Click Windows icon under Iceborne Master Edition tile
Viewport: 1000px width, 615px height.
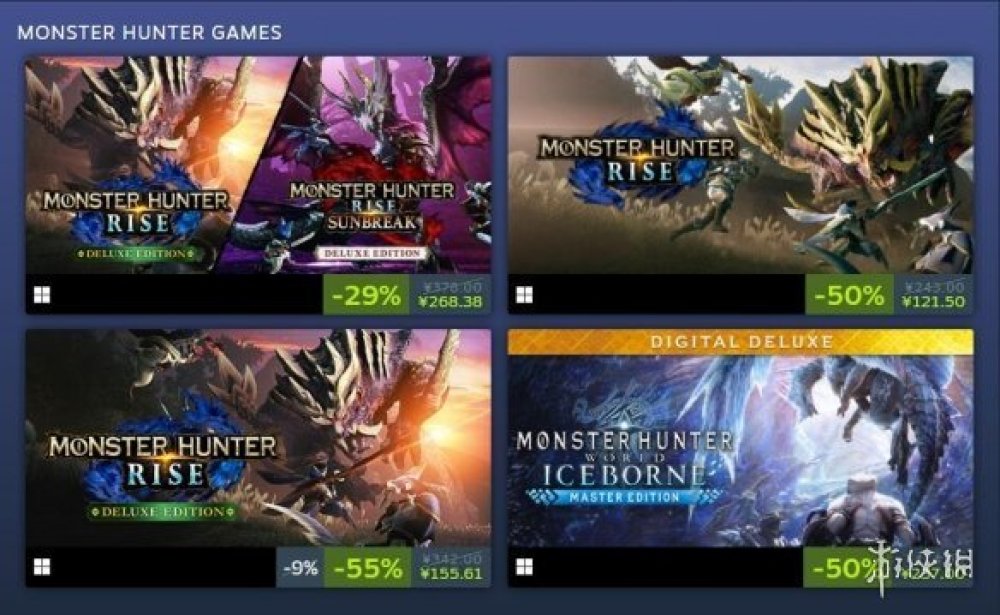coord(524,567)
